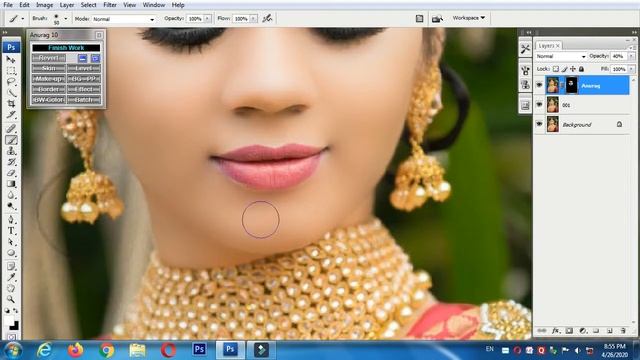The height and width of the screenshot is (360, 640).
Task: Click the Skin button in Anurag panel
Action: [49, 69]
